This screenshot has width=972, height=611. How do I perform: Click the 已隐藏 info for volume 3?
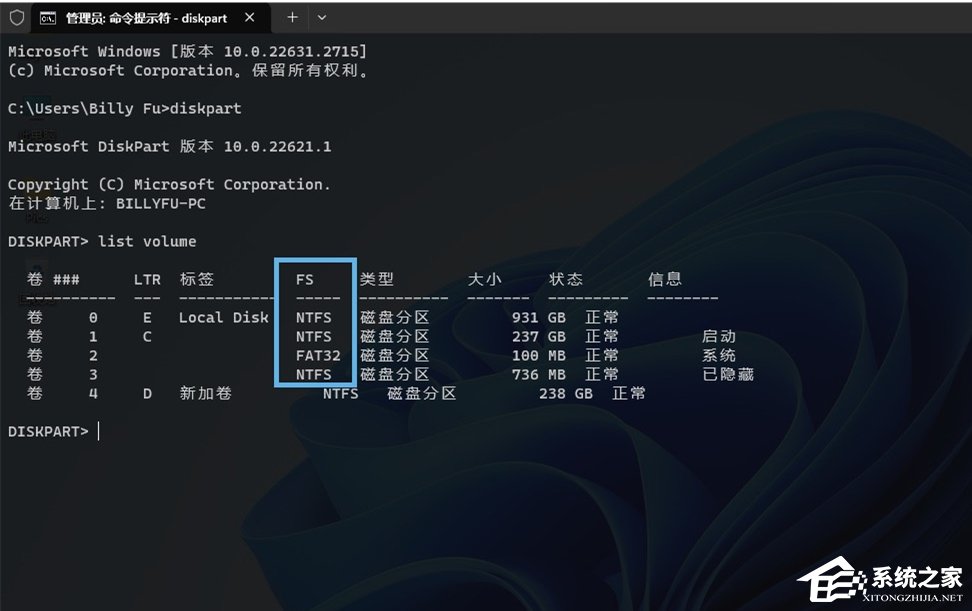729,374
